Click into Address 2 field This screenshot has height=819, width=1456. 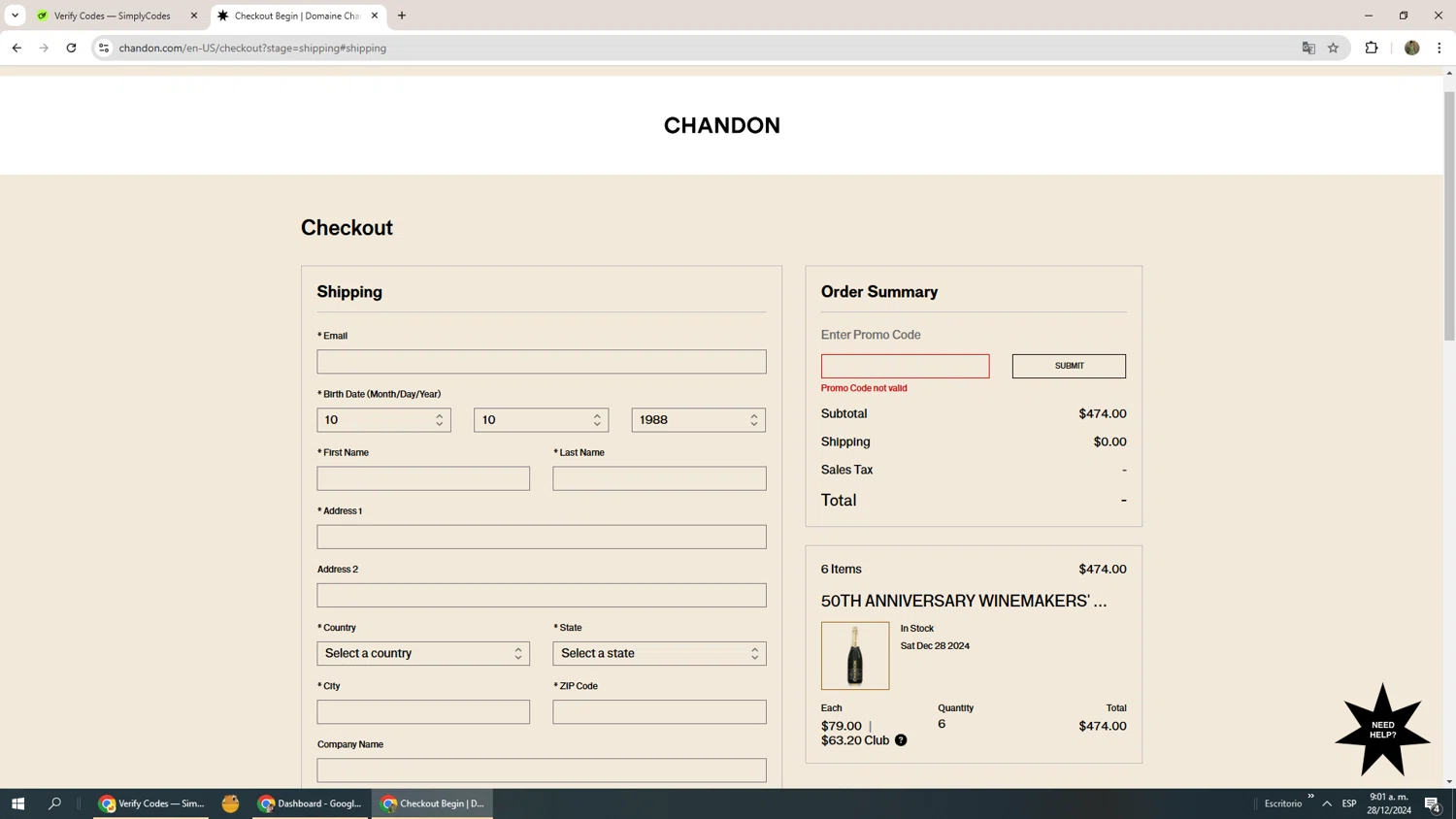(x=542, y=595)
